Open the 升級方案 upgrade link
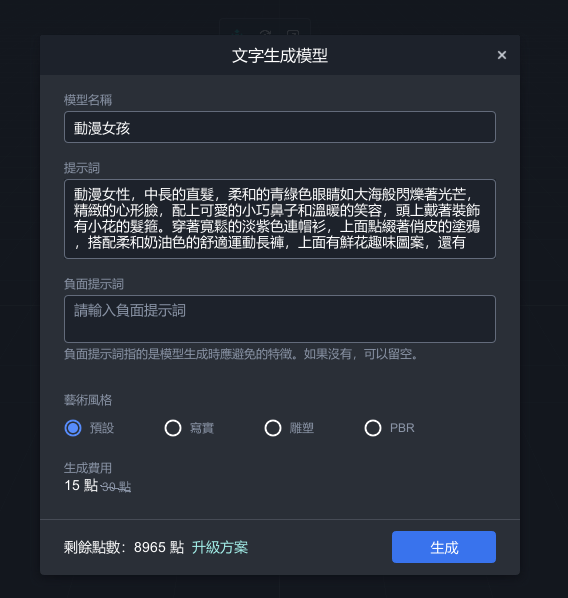Screen dimensions: 568x598 (x=220, y=547)
